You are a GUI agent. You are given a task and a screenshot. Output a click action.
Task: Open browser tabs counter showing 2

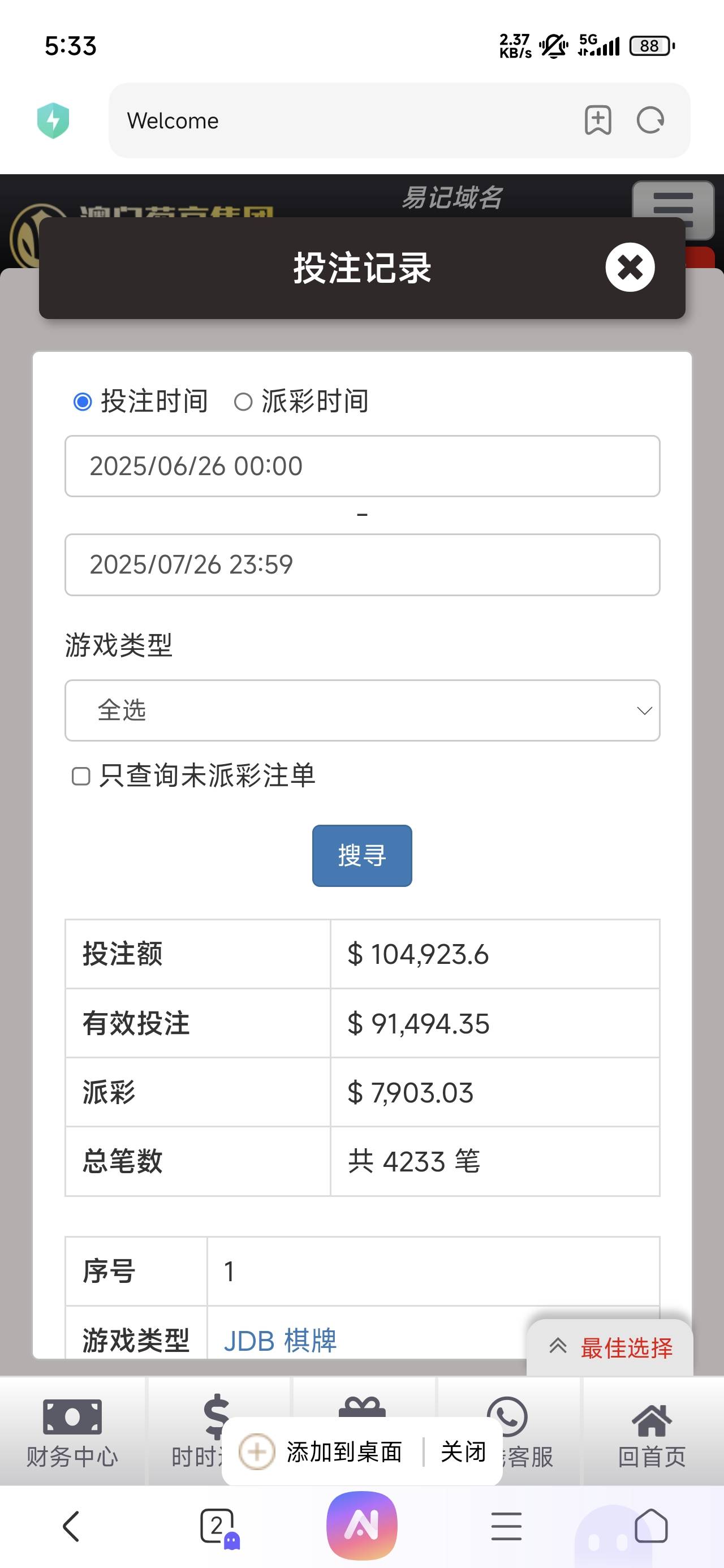tap(218, 1527)
